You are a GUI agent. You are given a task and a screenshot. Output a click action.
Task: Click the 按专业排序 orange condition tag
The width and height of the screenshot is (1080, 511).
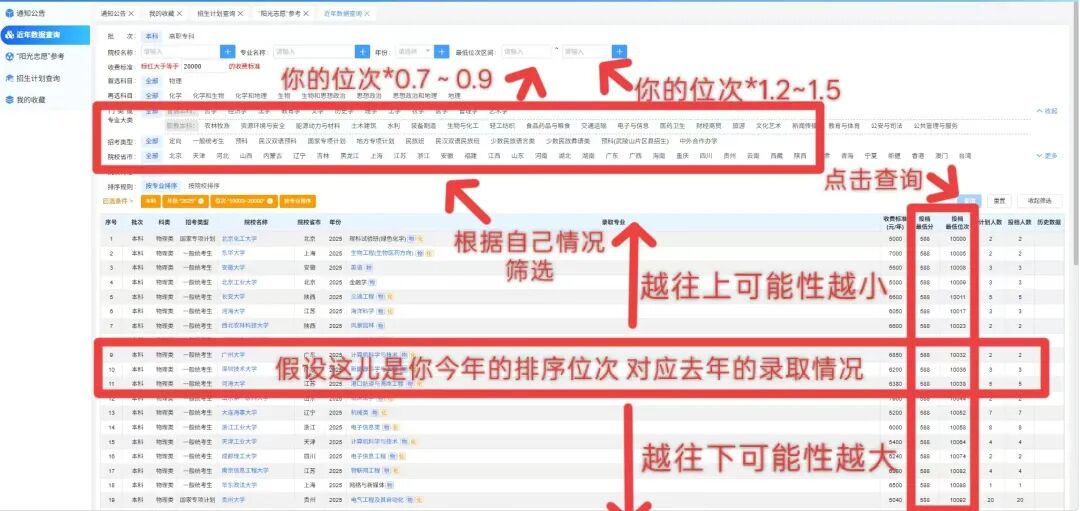point(298,201)
